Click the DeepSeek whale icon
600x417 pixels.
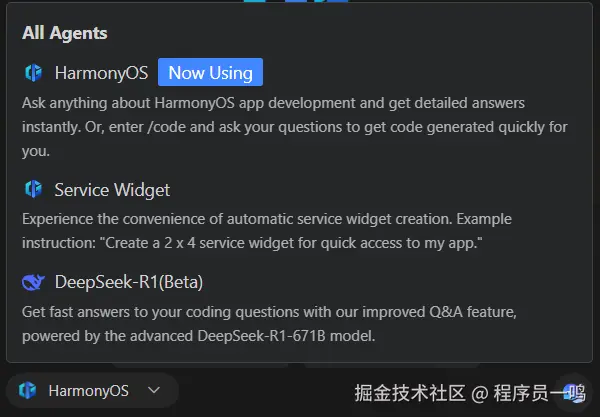click(x=33, y=282)
